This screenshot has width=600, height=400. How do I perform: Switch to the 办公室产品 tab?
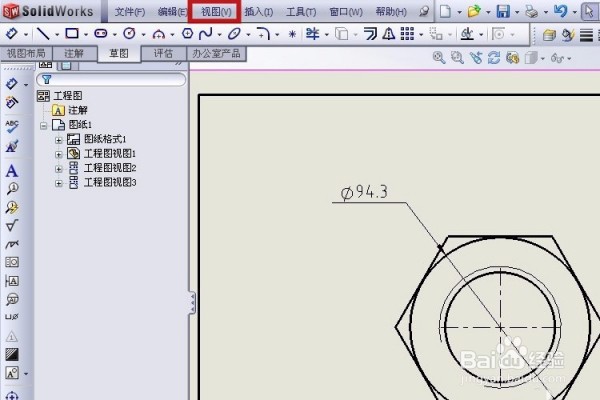(x=216, y=53)
